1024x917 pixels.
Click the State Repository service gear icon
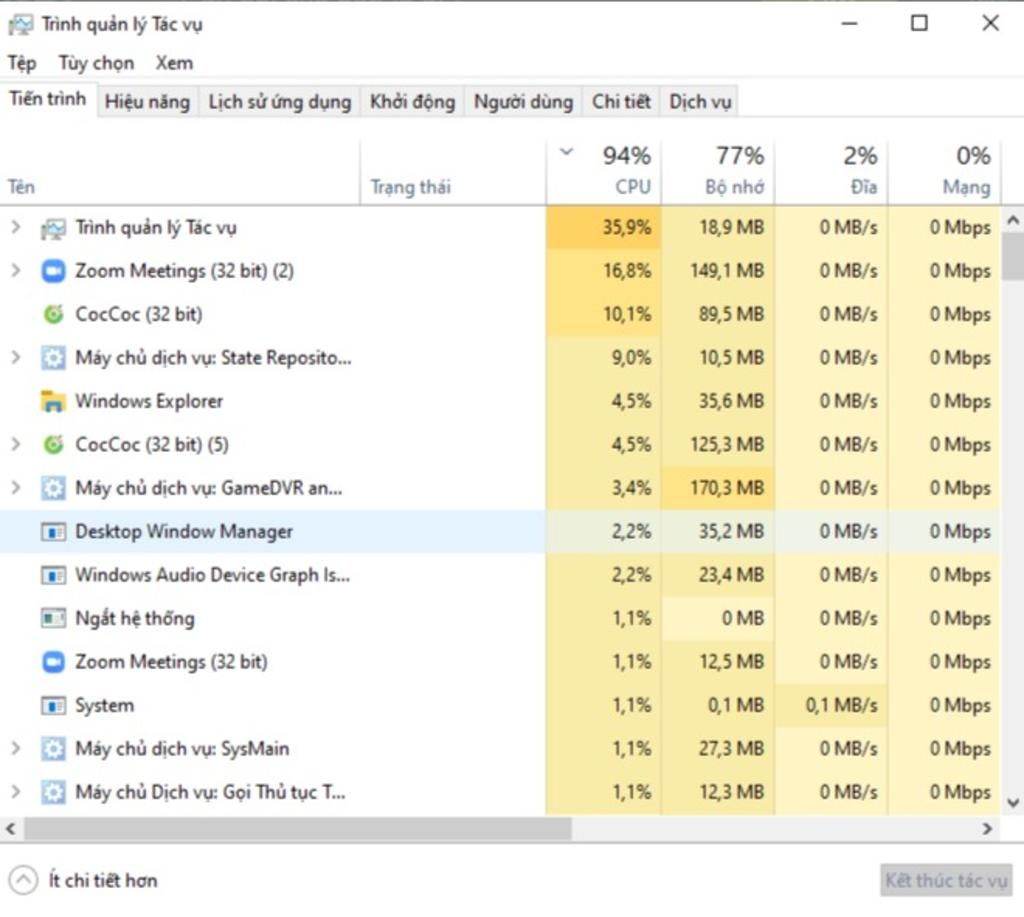click(x=53, y=358)
